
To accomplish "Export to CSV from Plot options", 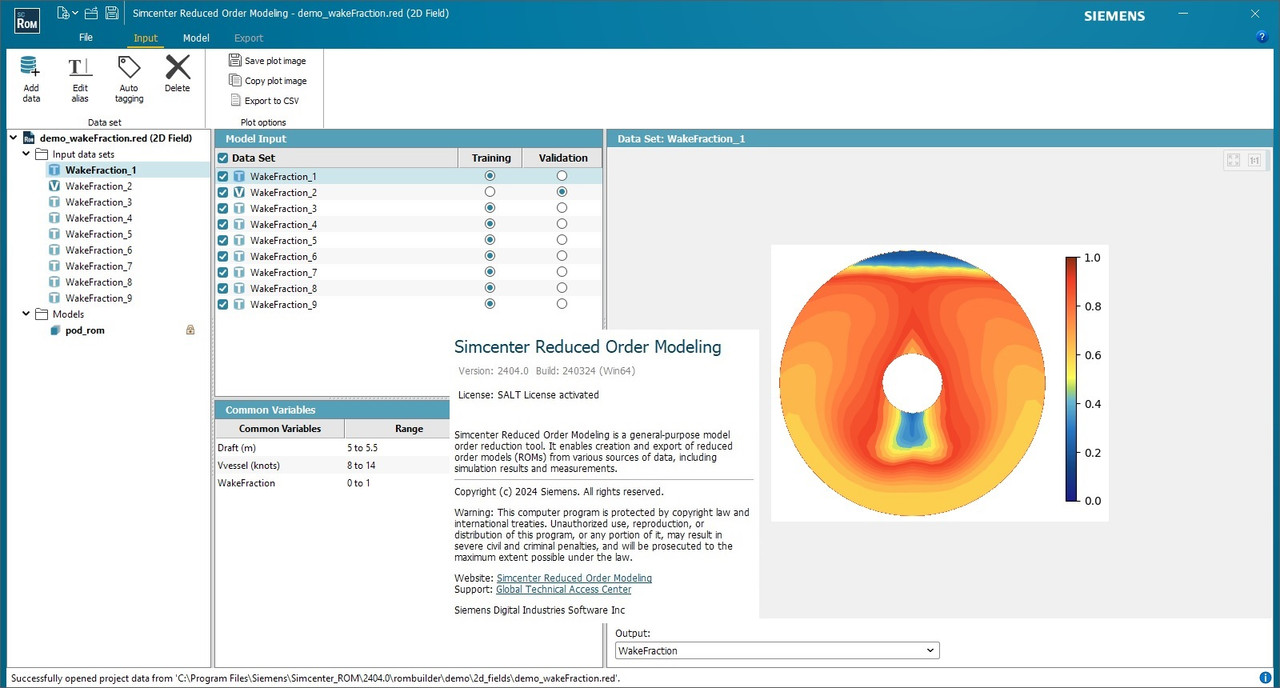I will click(x=264, y=101).
